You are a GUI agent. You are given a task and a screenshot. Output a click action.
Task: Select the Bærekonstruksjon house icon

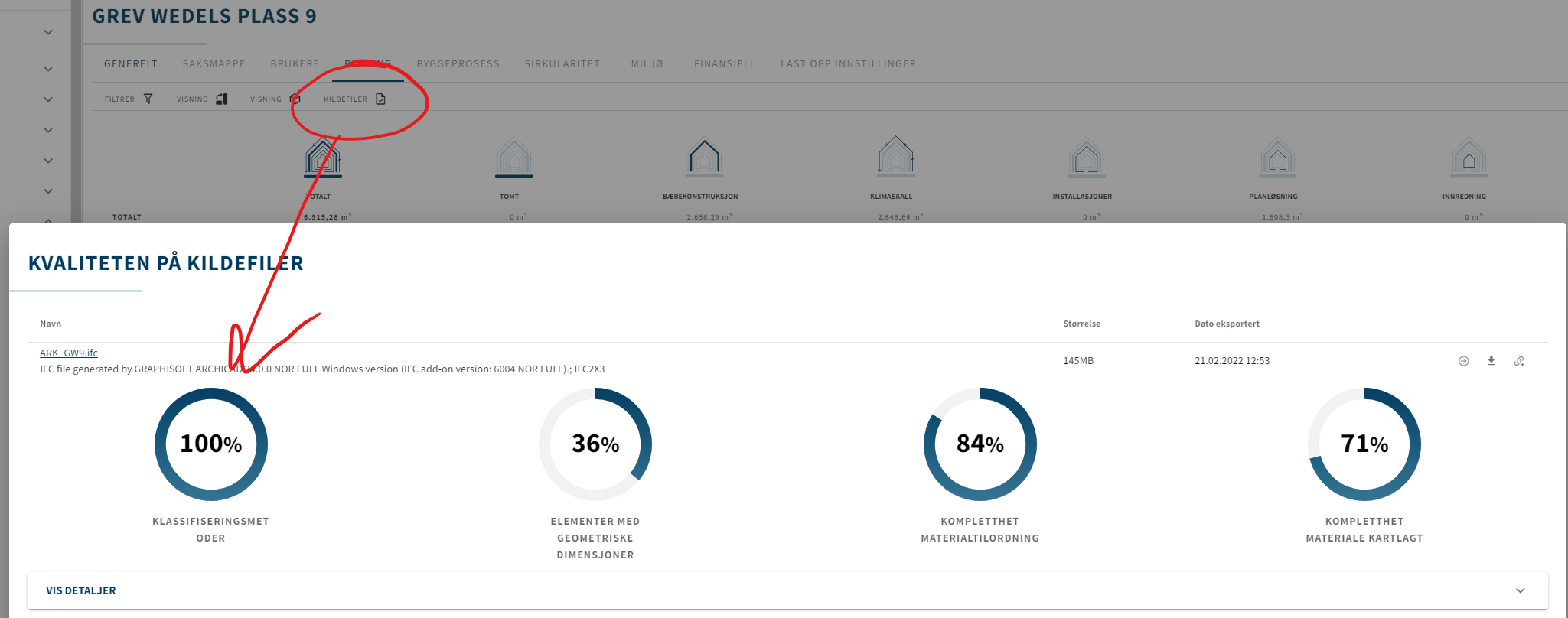pyautogui.click(x=705, y=158)
